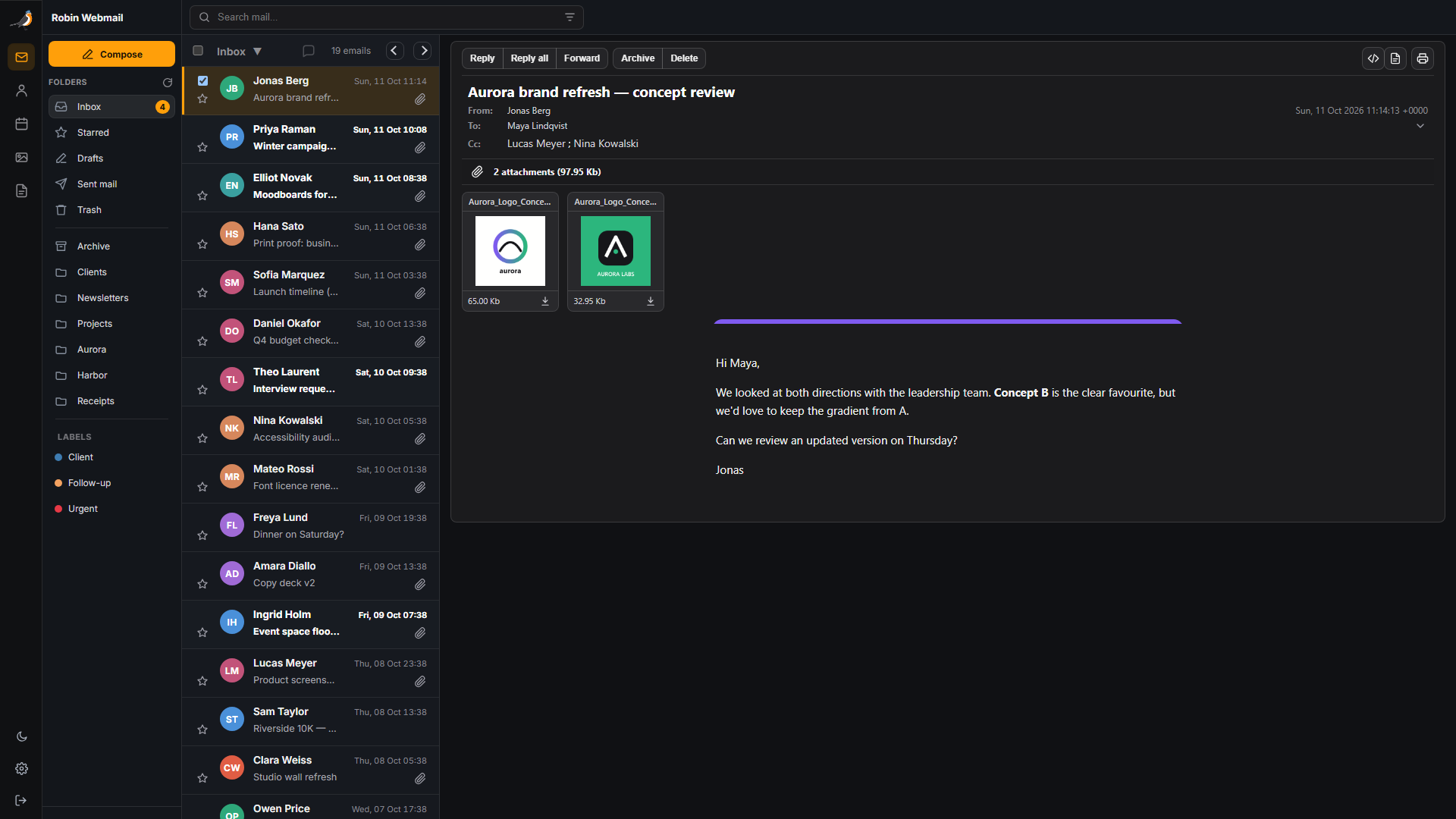1456x819 pixels.
Task: Open the Calendar icon in left rail
Action: point(21,124)
